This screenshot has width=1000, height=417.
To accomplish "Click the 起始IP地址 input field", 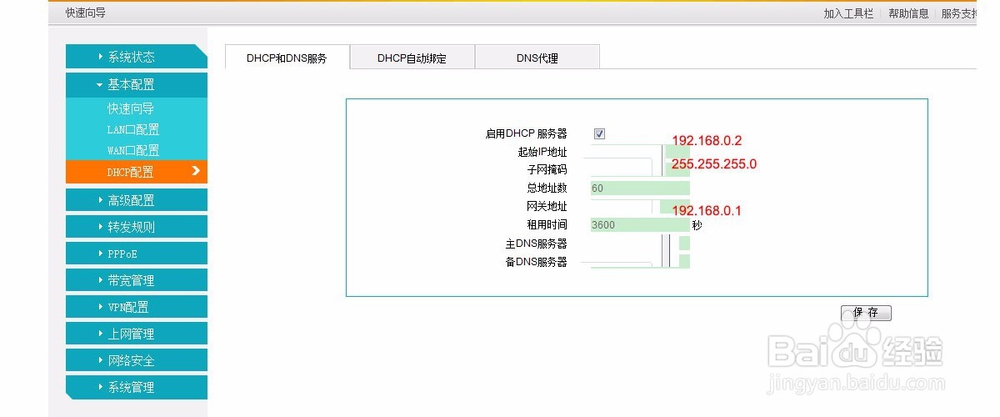I will pyautogui.click(x=640, y=152).
